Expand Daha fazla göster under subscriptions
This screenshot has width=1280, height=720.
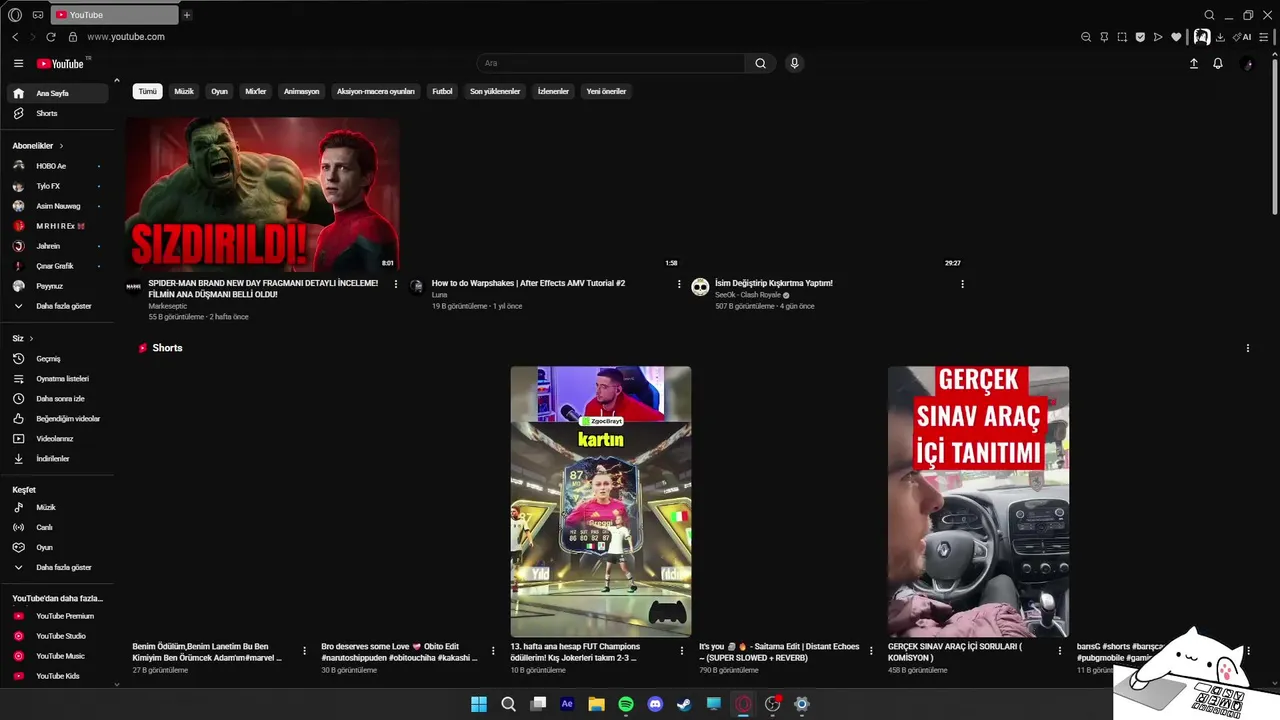tap(58, 306)
